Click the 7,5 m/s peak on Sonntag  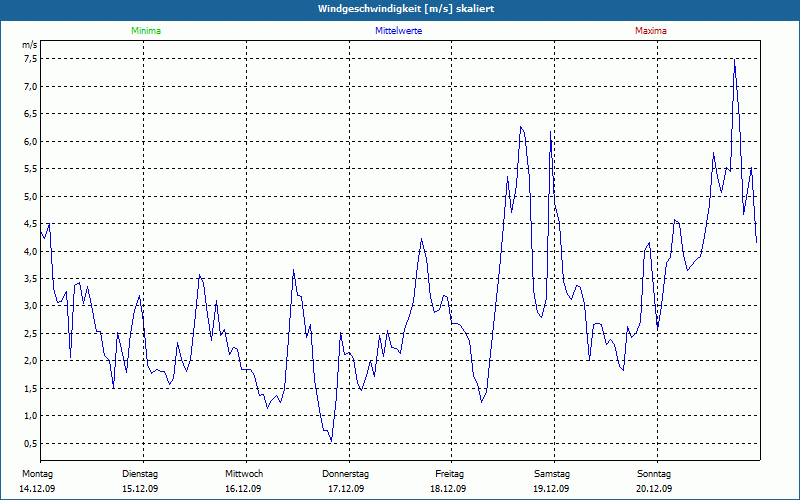coord(734,60)
